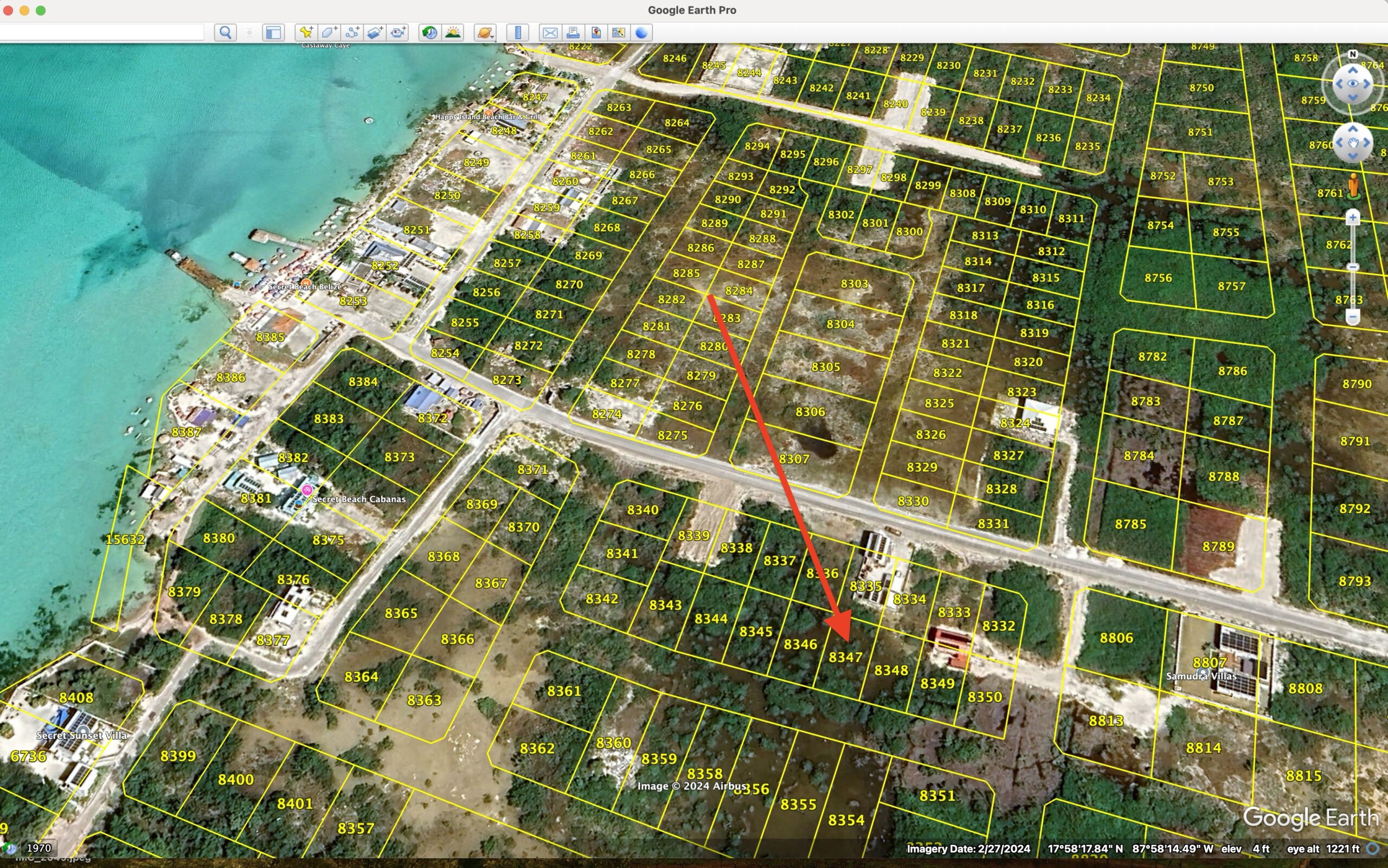Viewport: 1388px width, 868px height.
Task: Select the Add Path tool
Action: [352, 33]
